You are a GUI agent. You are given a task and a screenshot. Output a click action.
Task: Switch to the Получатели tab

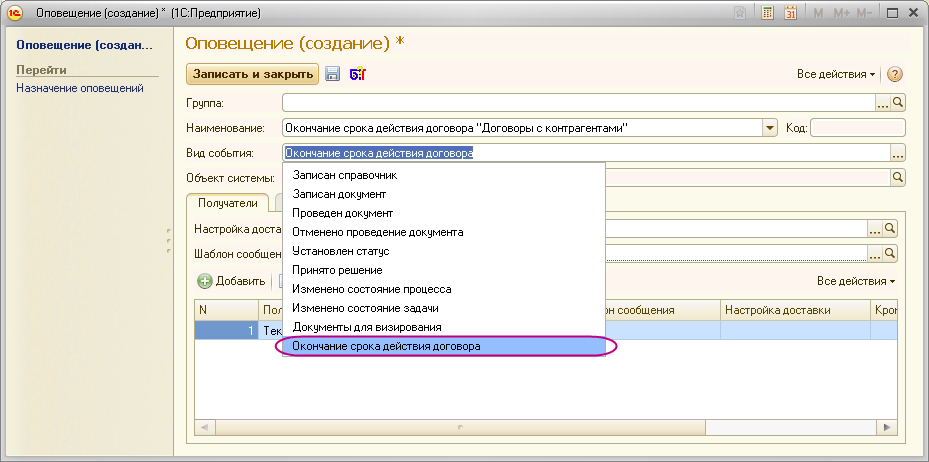point(228,203)
